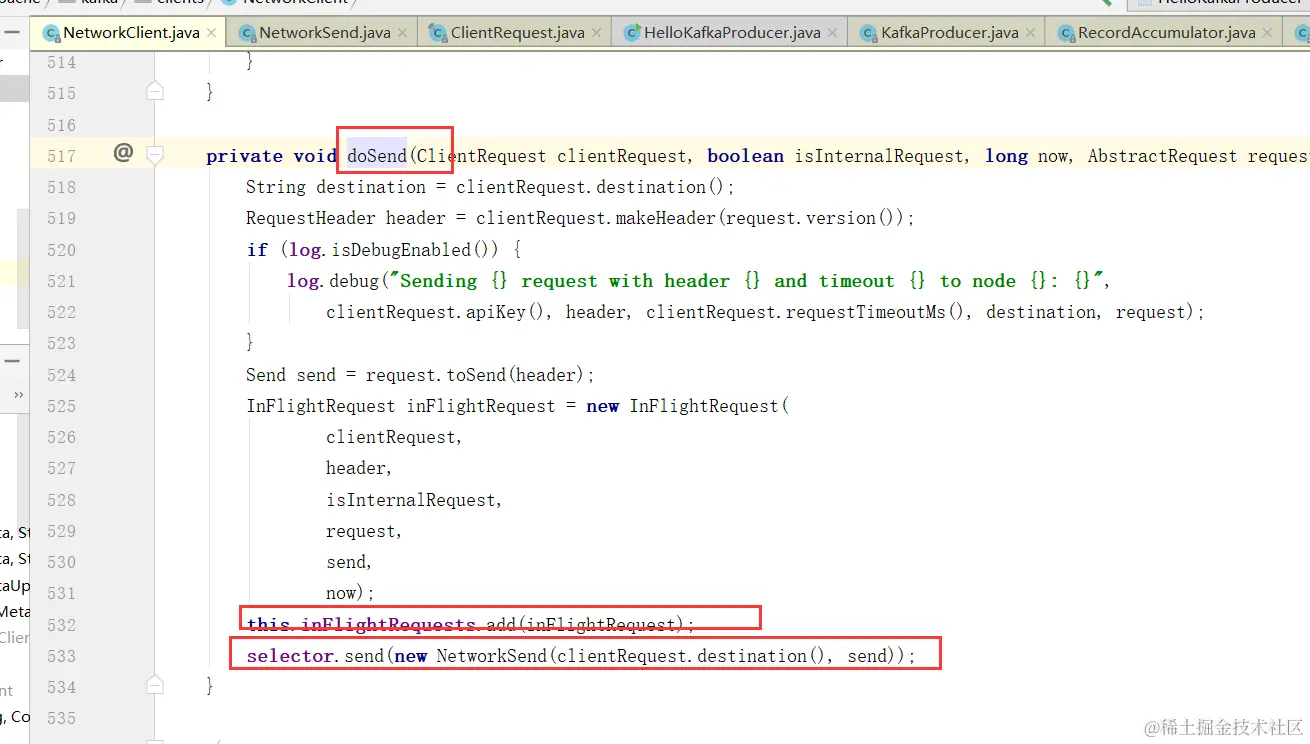
Task: Click 'selector' on line 533
Action: pos(290,656)
